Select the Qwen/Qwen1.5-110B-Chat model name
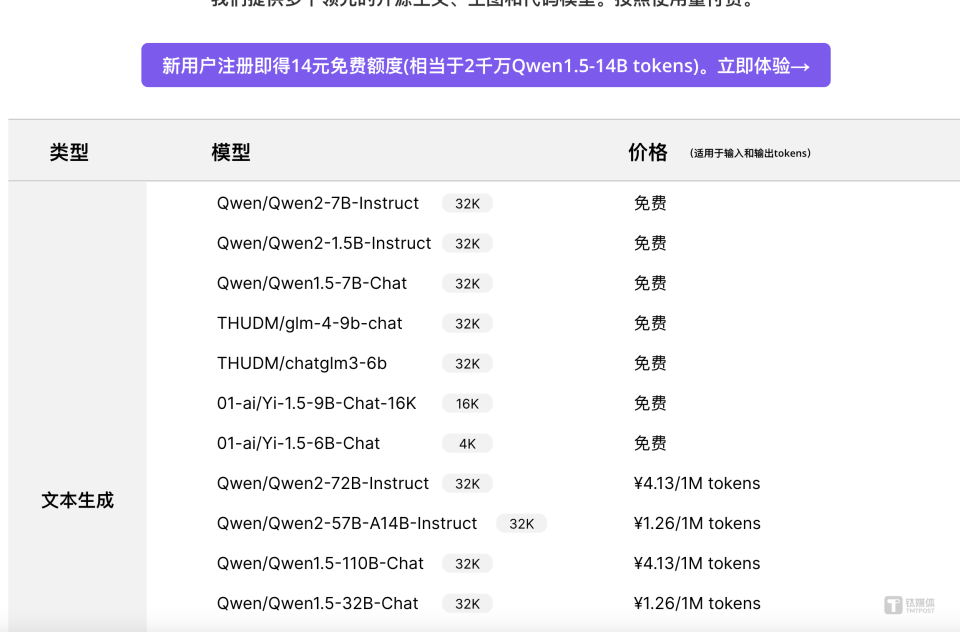Screen dimensions: 960x632 click(x=320, y=563)
